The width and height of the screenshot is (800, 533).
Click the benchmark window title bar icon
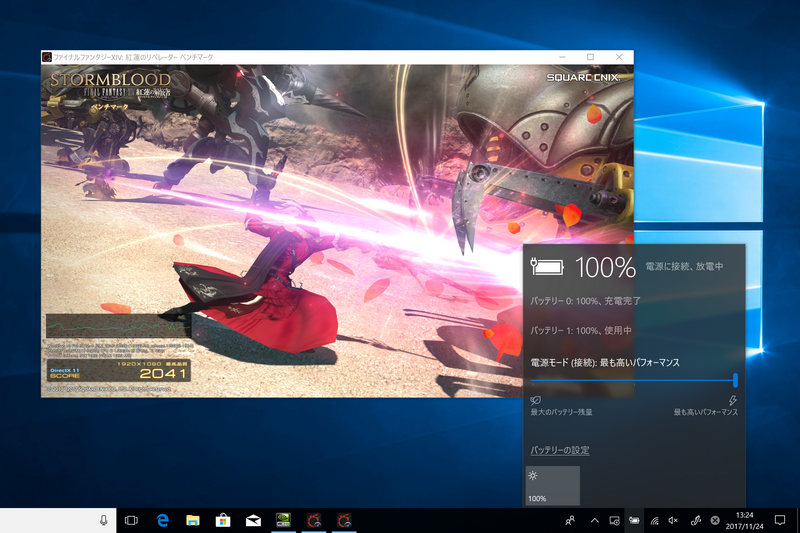coord(47,57)
